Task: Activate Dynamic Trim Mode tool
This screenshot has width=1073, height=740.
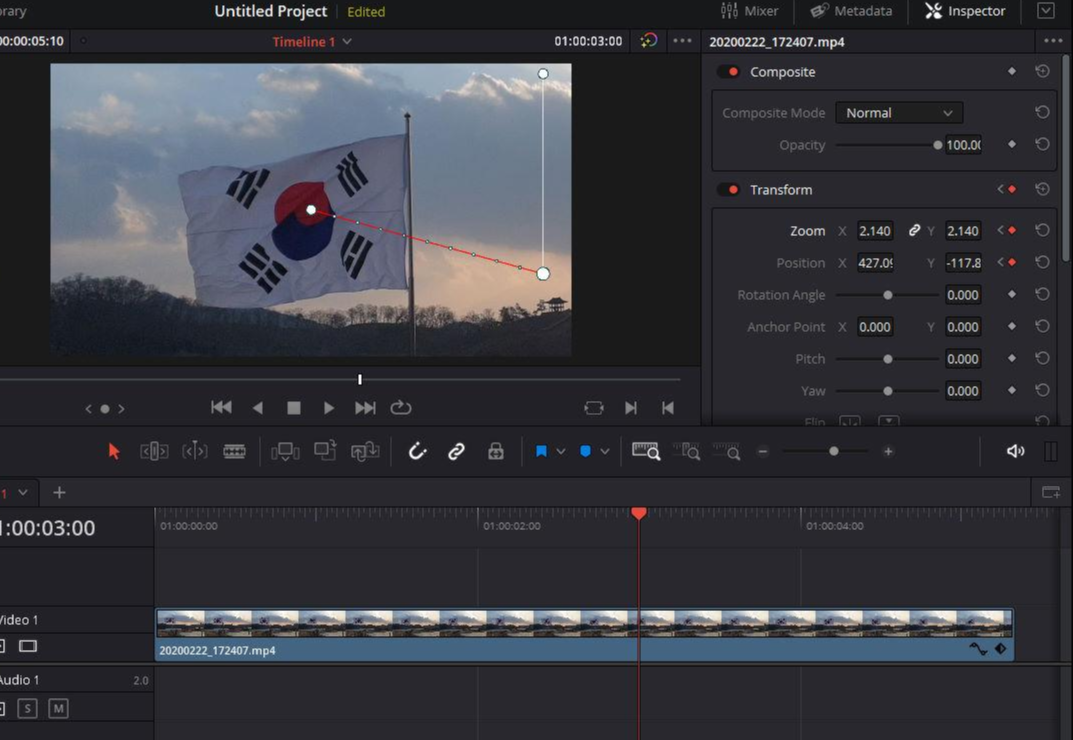Action: tap(194, 451)
